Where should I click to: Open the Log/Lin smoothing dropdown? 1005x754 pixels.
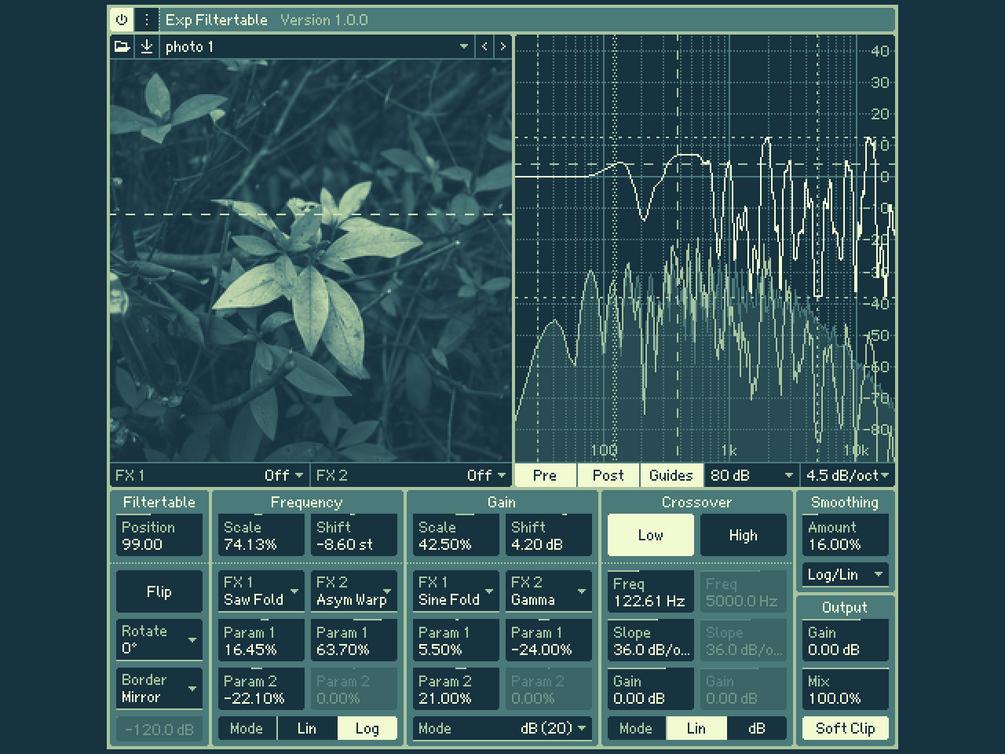point(845,575)
